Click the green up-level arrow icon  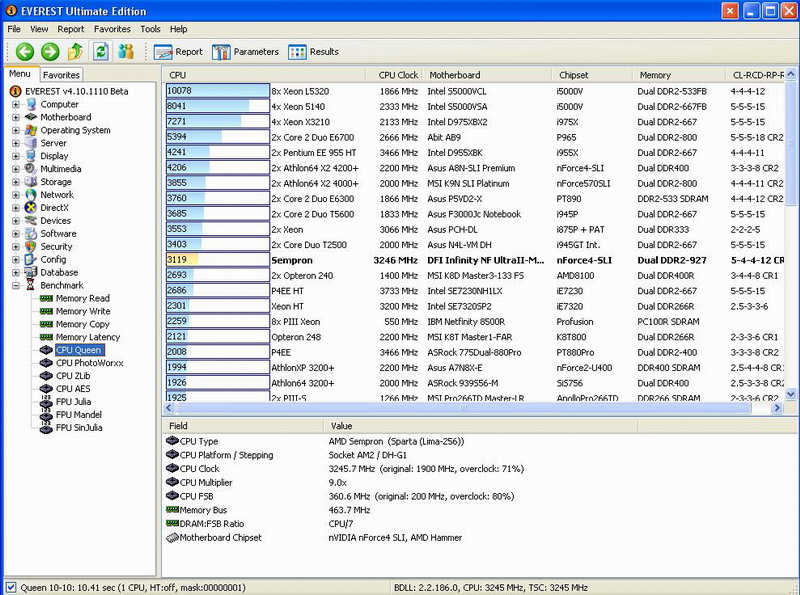pyautogui.click(x=75, y=52)
